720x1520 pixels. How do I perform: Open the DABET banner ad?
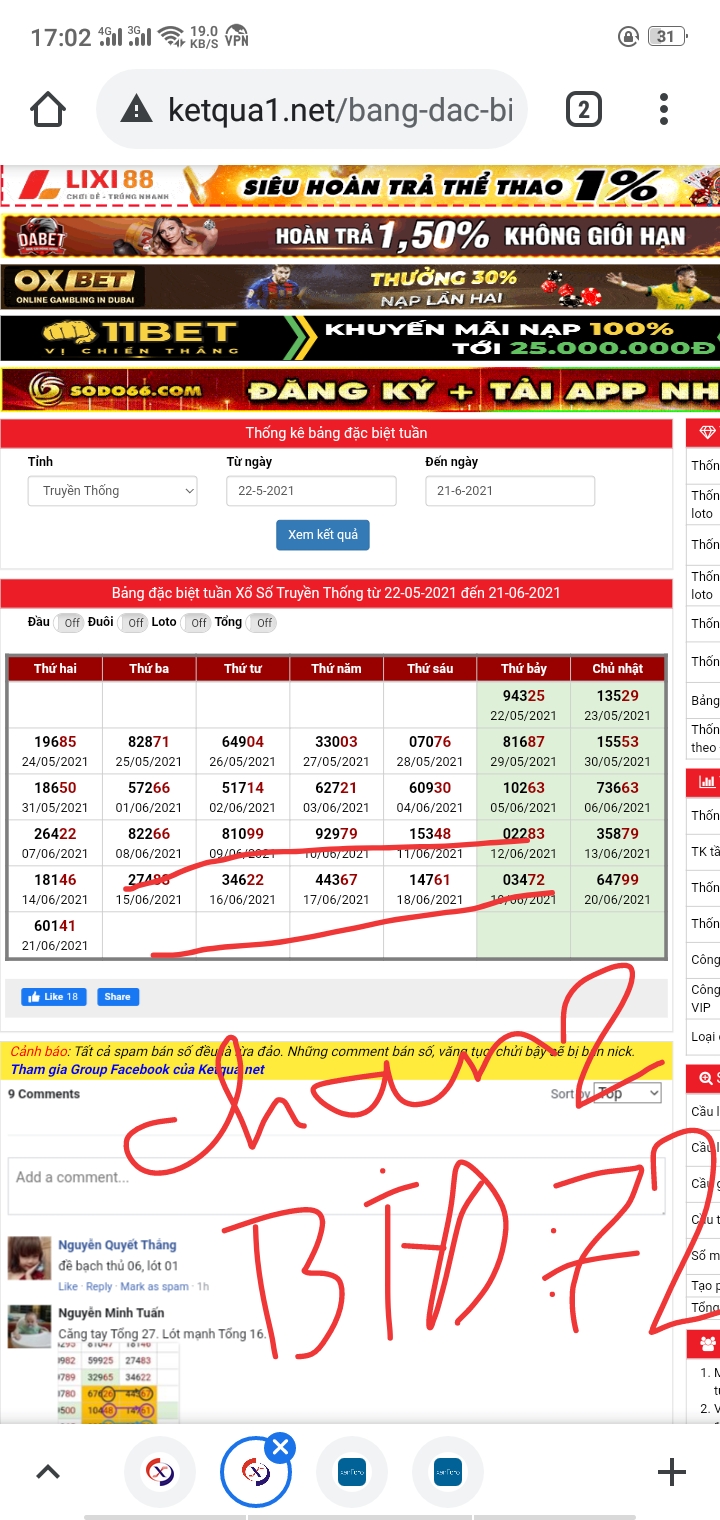click(x=360, y=236)
